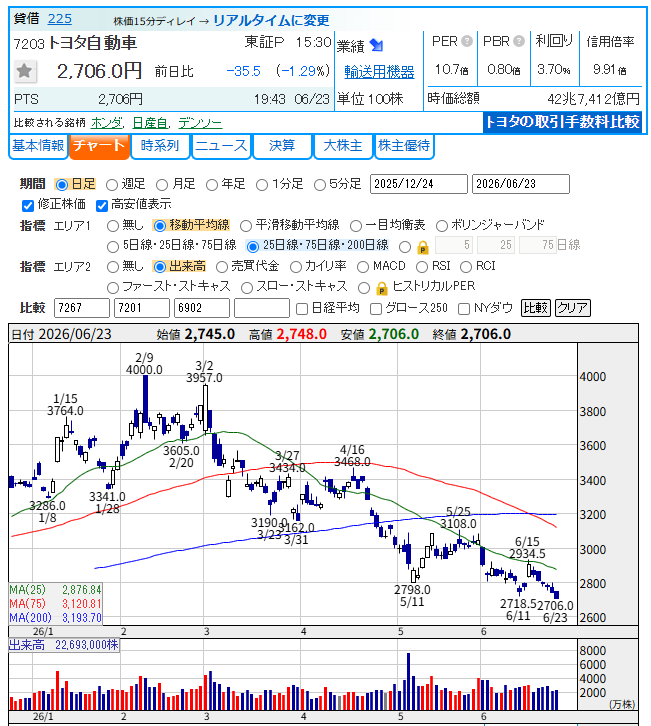Screen dimensions: 651x726
Task: Open the 日産自 comparison stock link
Action: click(x=150, y=123)
